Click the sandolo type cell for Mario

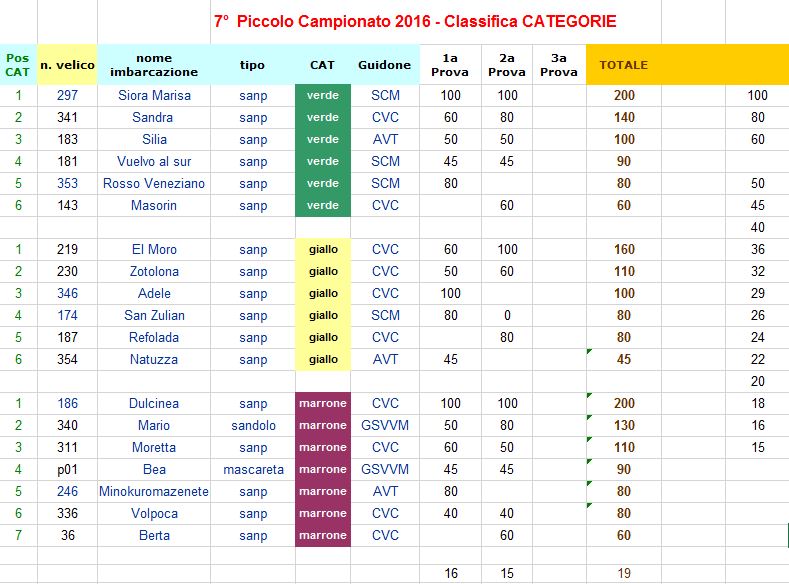253,425
